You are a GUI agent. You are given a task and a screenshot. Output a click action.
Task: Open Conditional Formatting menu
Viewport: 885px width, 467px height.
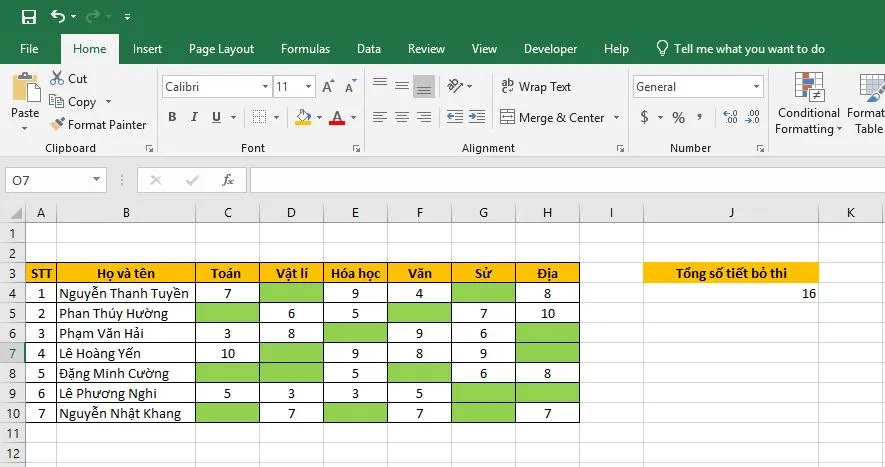[809, 103]
